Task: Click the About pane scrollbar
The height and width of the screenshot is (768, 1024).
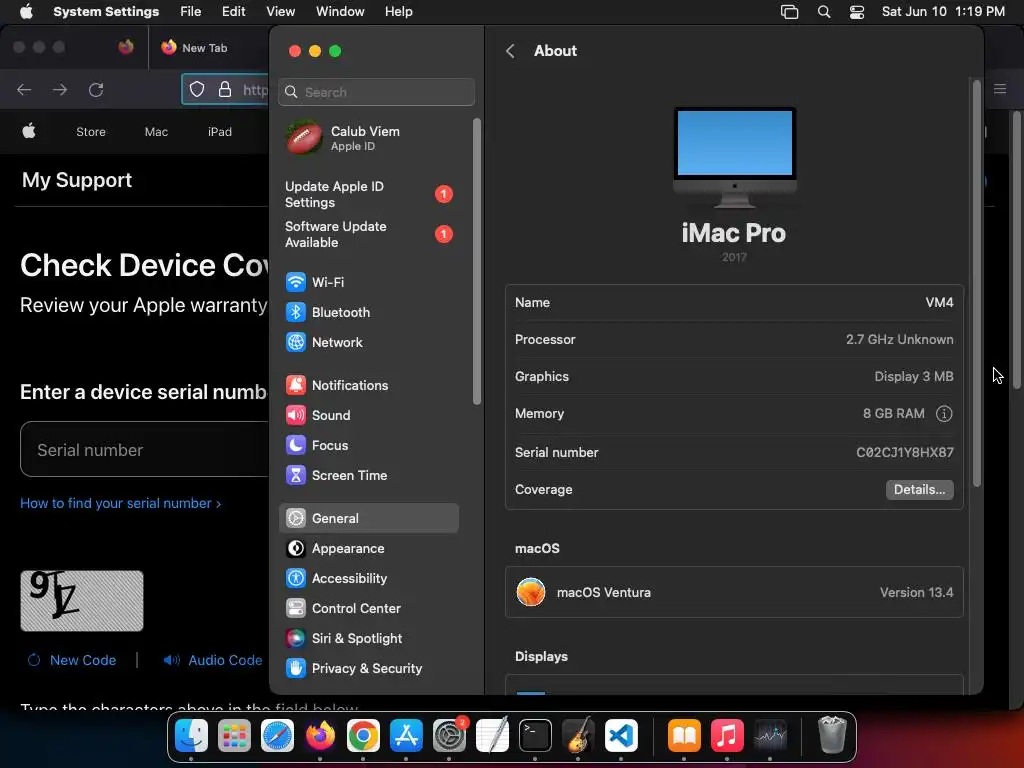Action: pos(977,282)
